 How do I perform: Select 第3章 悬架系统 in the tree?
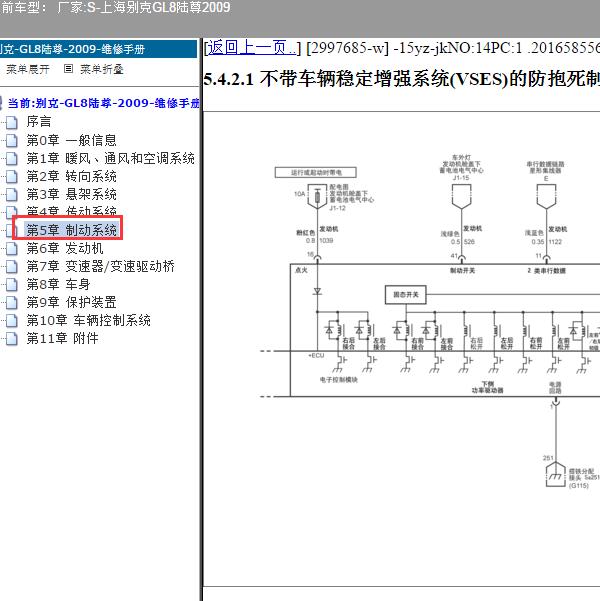coord(71,194)
